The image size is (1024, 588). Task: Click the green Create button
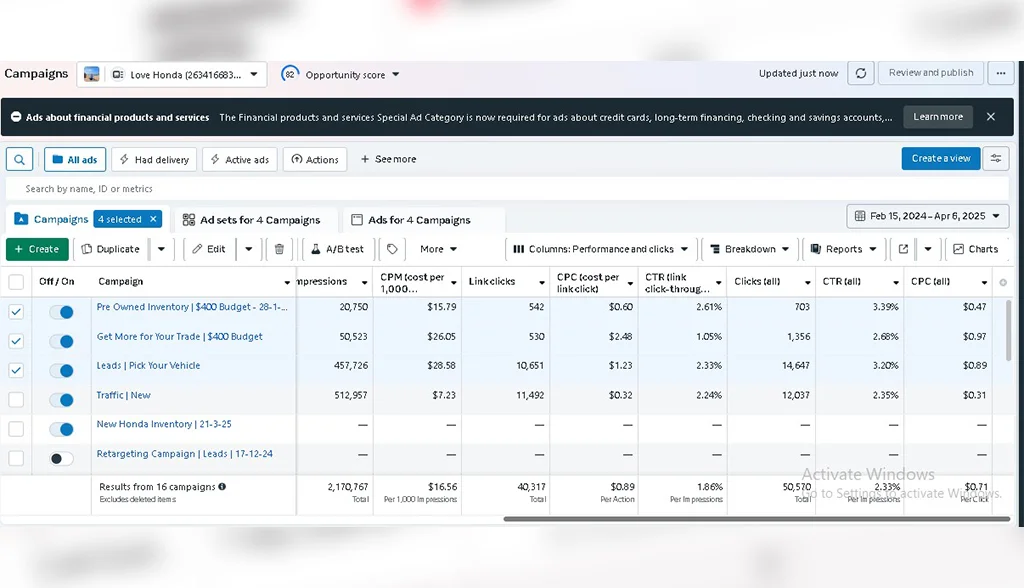pos(37,249)
